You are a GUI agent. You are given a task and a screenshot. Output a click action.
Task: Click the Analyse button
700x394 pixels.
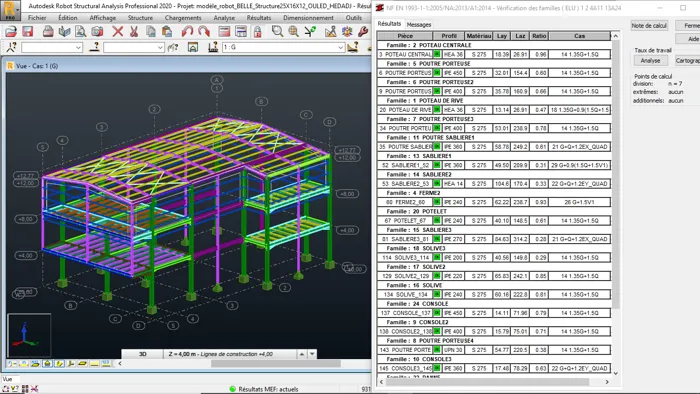(650, 60)
